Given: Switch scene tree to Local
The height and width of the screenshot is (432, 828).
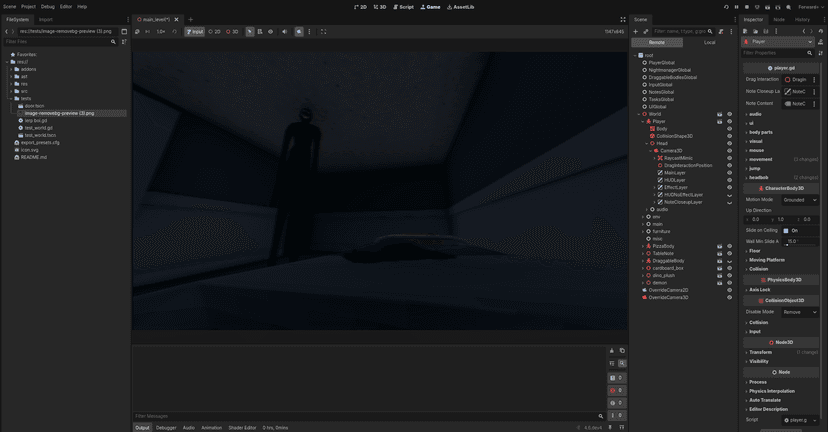Looking at the screenshot, I should [x=709, y=42].
